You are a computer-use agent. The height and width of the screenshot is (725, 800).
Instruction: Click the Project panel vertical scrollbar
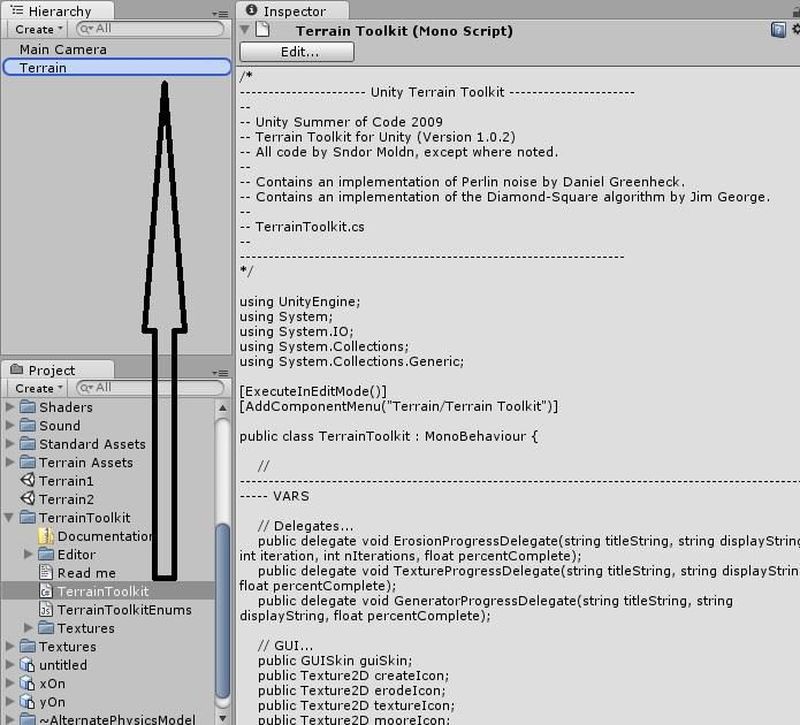223,560
